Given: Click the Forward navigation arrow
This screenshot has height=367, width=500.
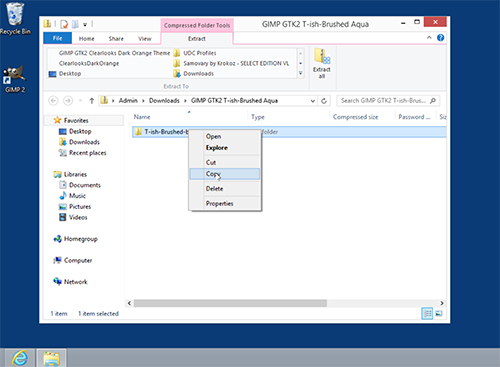Looking at the screenshot, I should pos(68,100).
